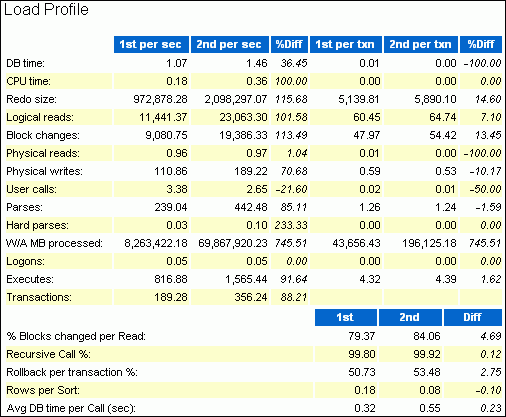This screenshot has width=506, height=417.
Task: Click the 'W/A MB processed:' row label
Action: point(54,243)
